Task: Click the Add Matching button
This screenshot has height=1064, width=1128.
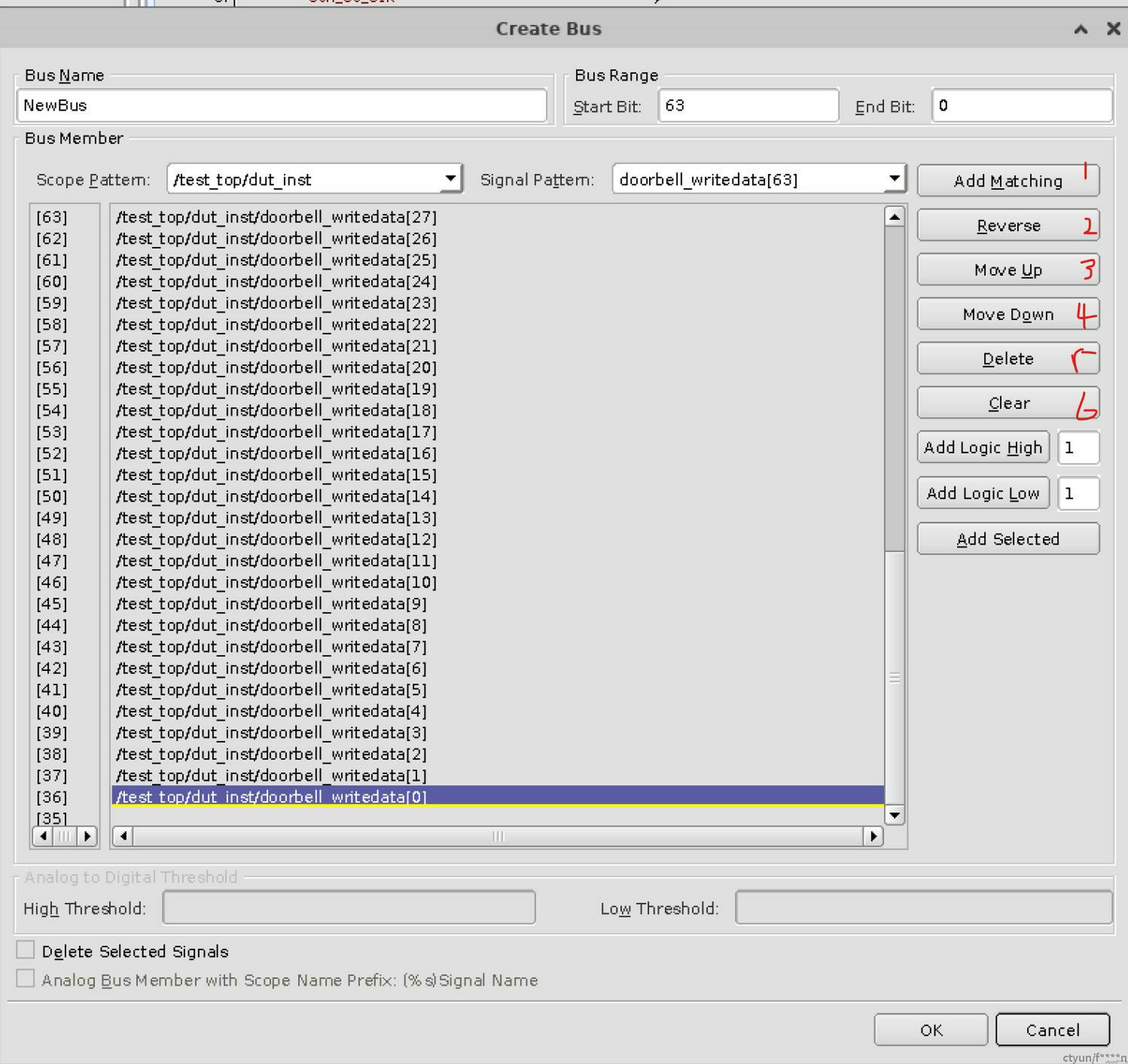Action: tap(1008, 181)
